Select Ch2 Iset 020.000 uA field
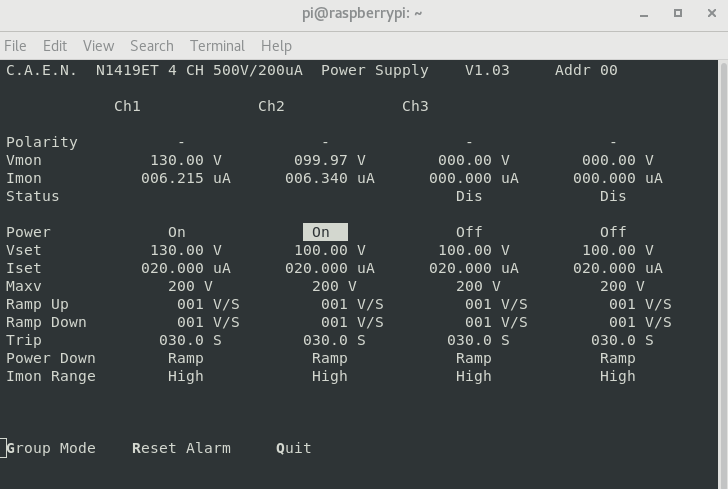Image resolution: width=728 pixels, height=489 pixels. coord(330,268)
